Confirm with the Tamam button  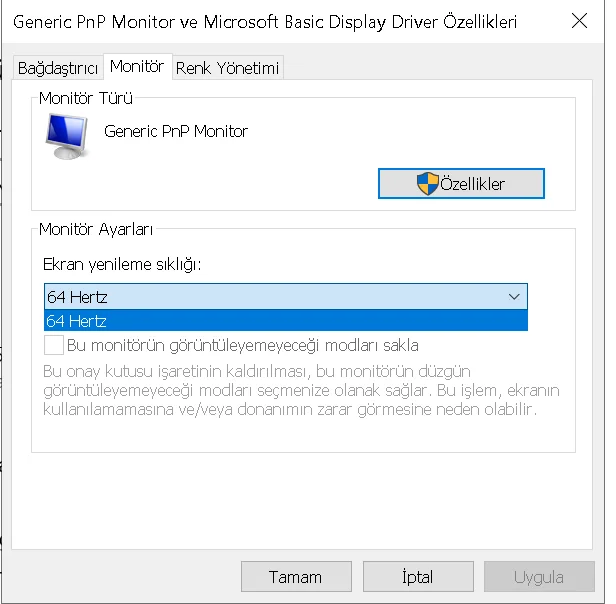(295, 577)
